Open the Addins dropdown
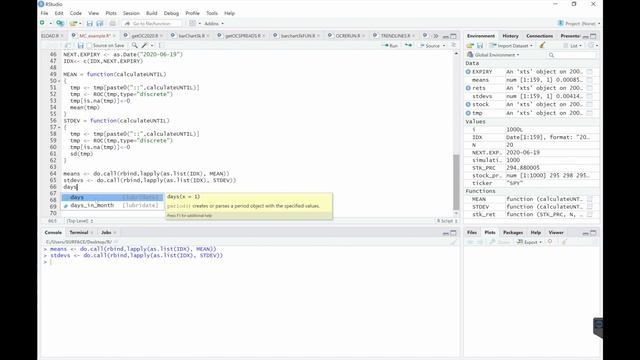 pyautogui.click(x=213, y=23)
